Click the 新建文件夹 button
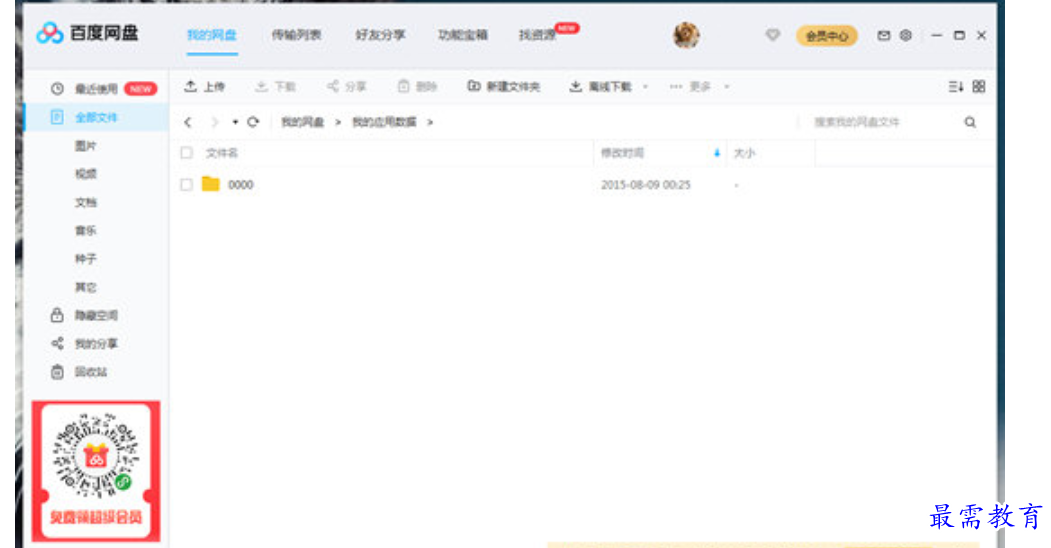This screenshot has height=548, width=1051. pyautogui.click(x=503, y=86)
